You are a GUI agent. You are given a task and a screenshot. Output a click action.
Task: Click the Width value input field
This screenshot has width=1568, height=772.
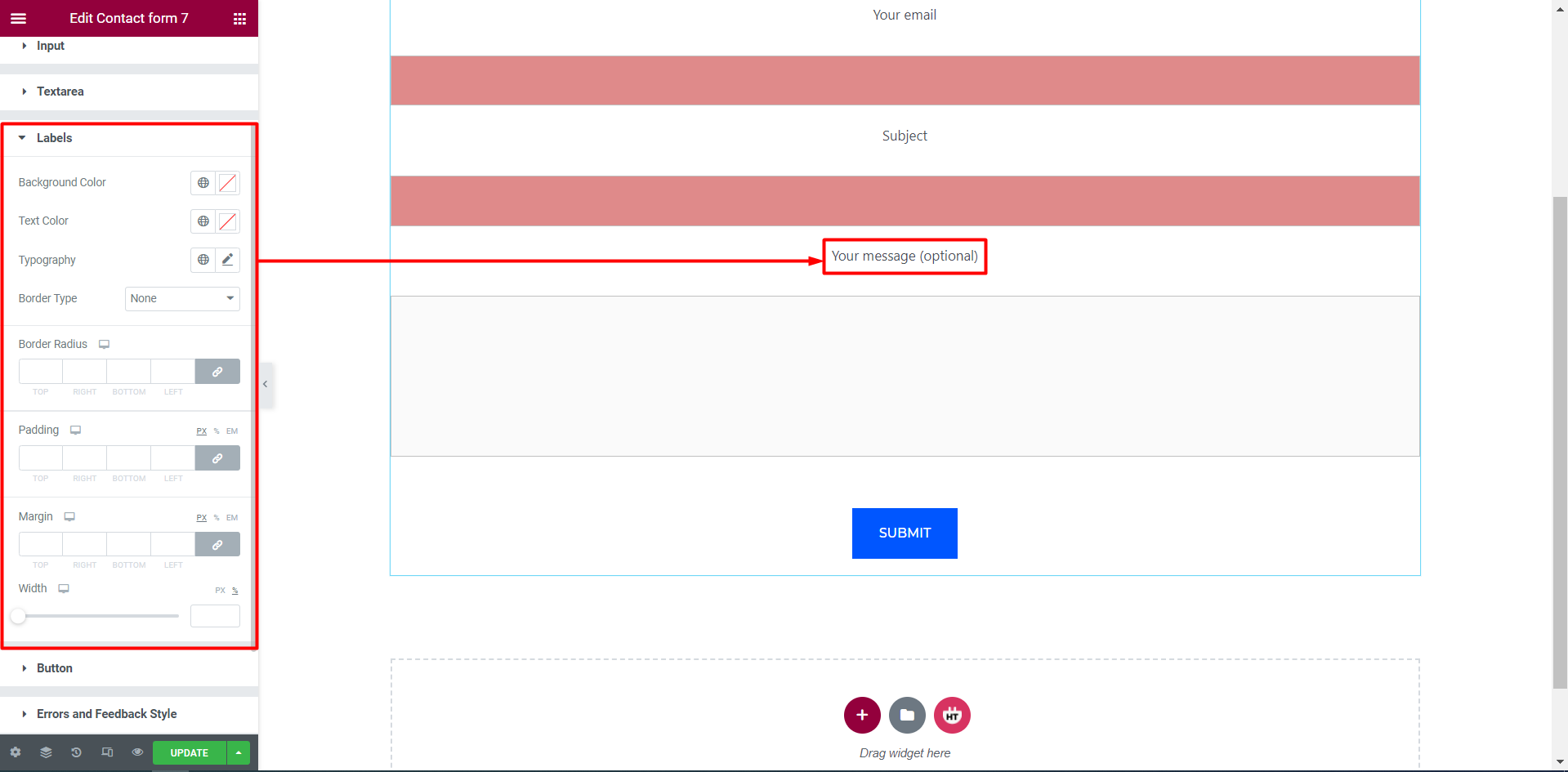click(215, 616)
